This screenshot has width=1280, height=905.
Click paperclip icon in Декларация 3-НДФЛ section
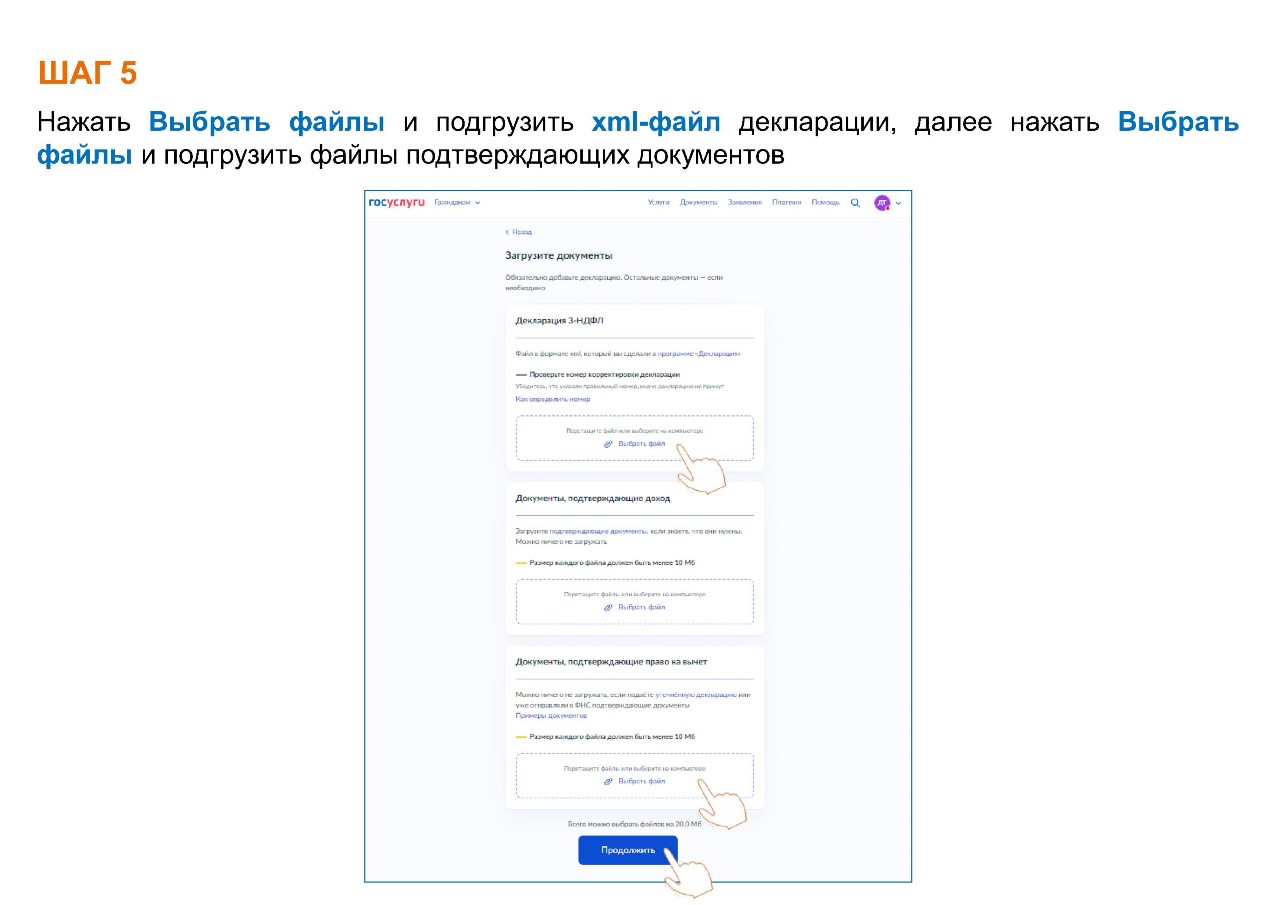click(608, 444)
